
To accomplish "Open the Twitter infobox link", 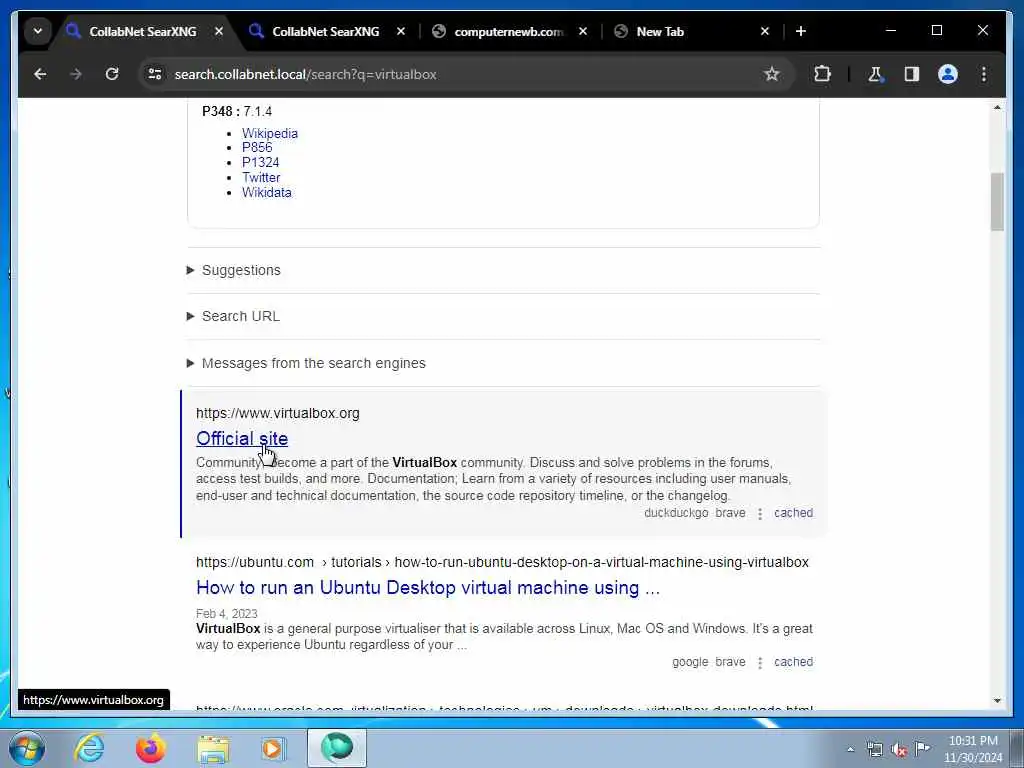I will [x=261, y=178].
